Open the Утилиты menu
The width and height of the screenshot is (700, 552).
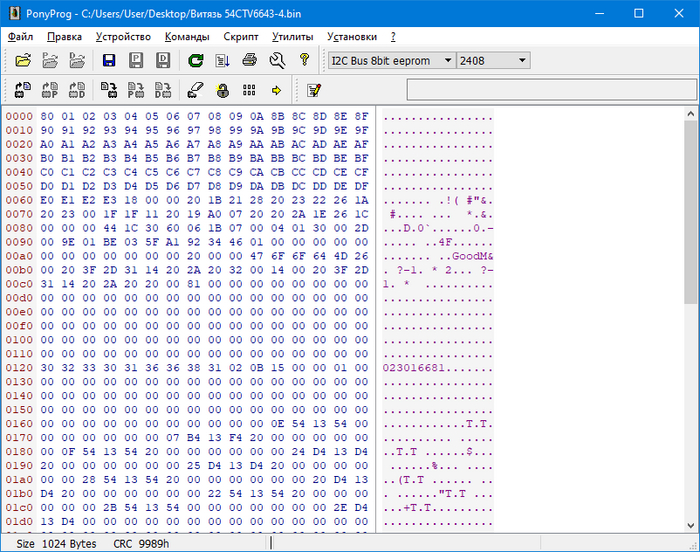tap(292, 36)
